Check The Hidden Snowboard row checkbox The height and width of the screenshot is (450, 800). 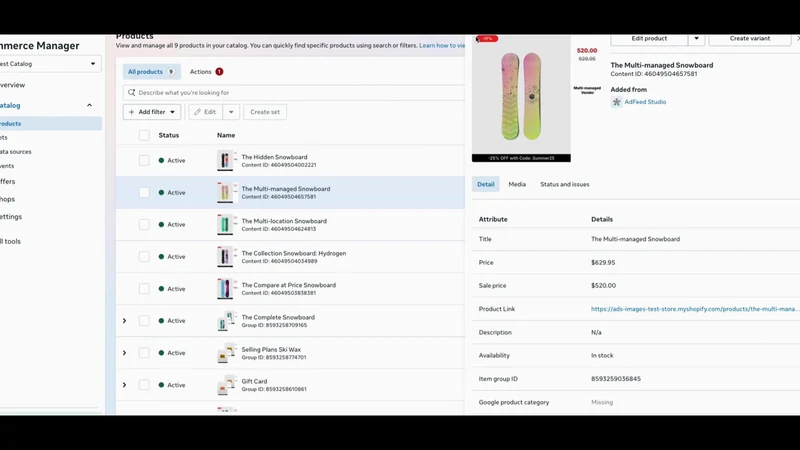144,160
